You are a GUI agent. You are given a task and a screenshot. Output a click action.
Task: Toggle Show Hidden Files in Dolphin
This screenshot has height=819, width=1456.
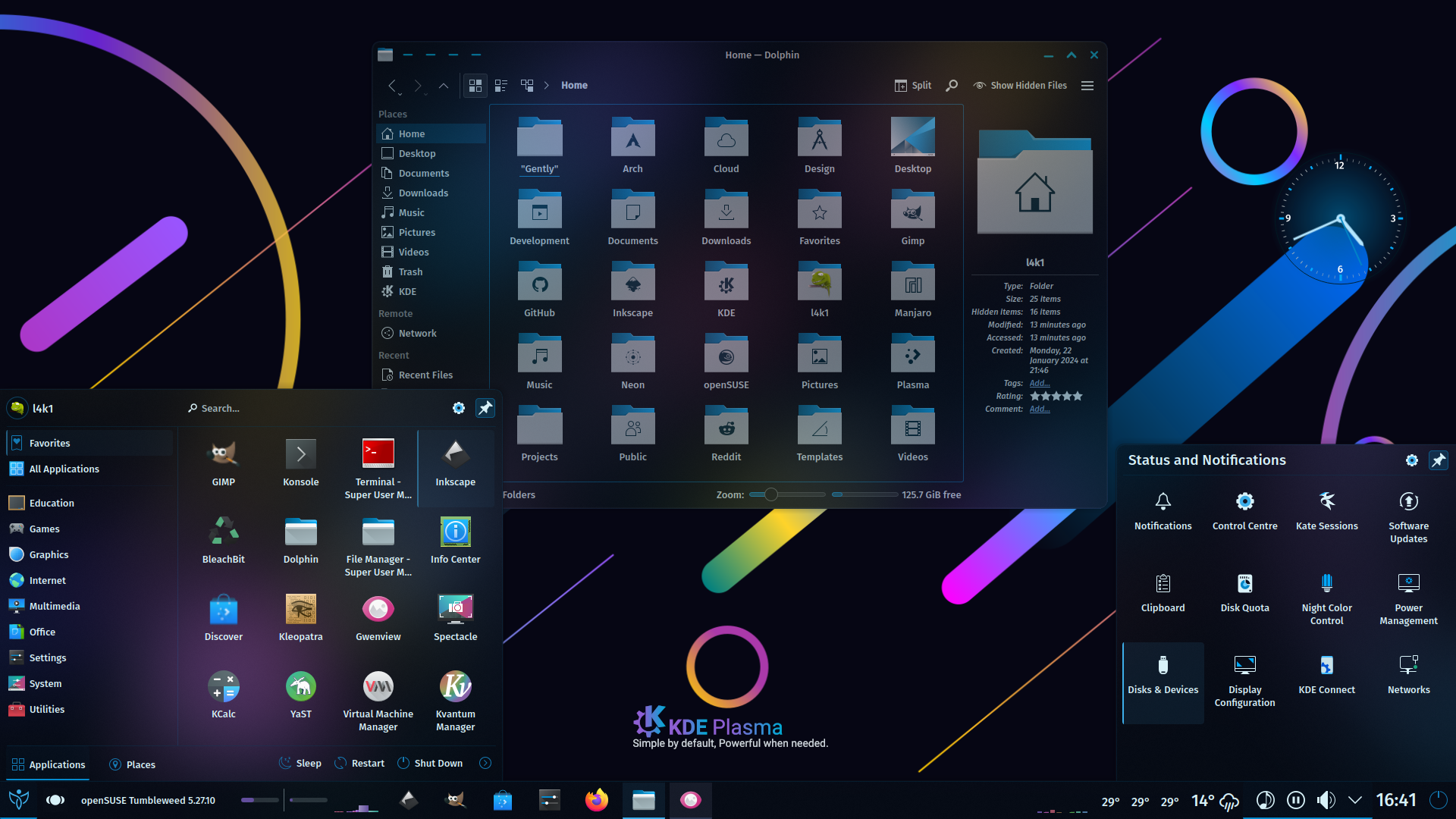[1019, 86]
